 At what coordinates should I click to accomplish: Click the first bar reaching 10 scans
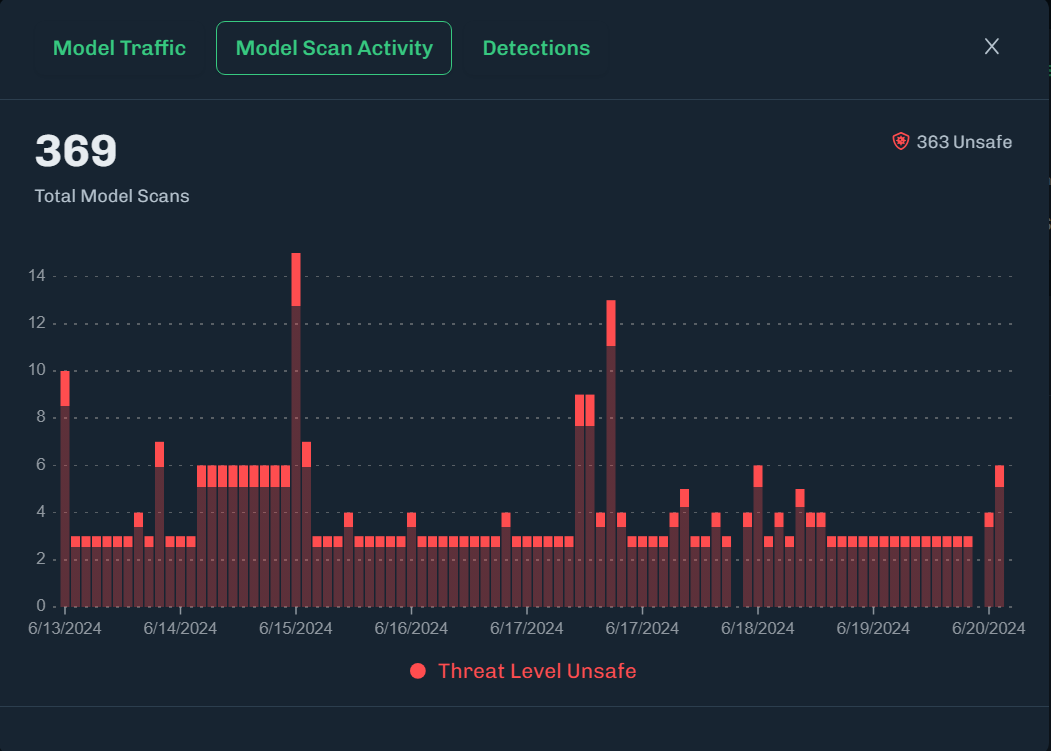[65, 488]
